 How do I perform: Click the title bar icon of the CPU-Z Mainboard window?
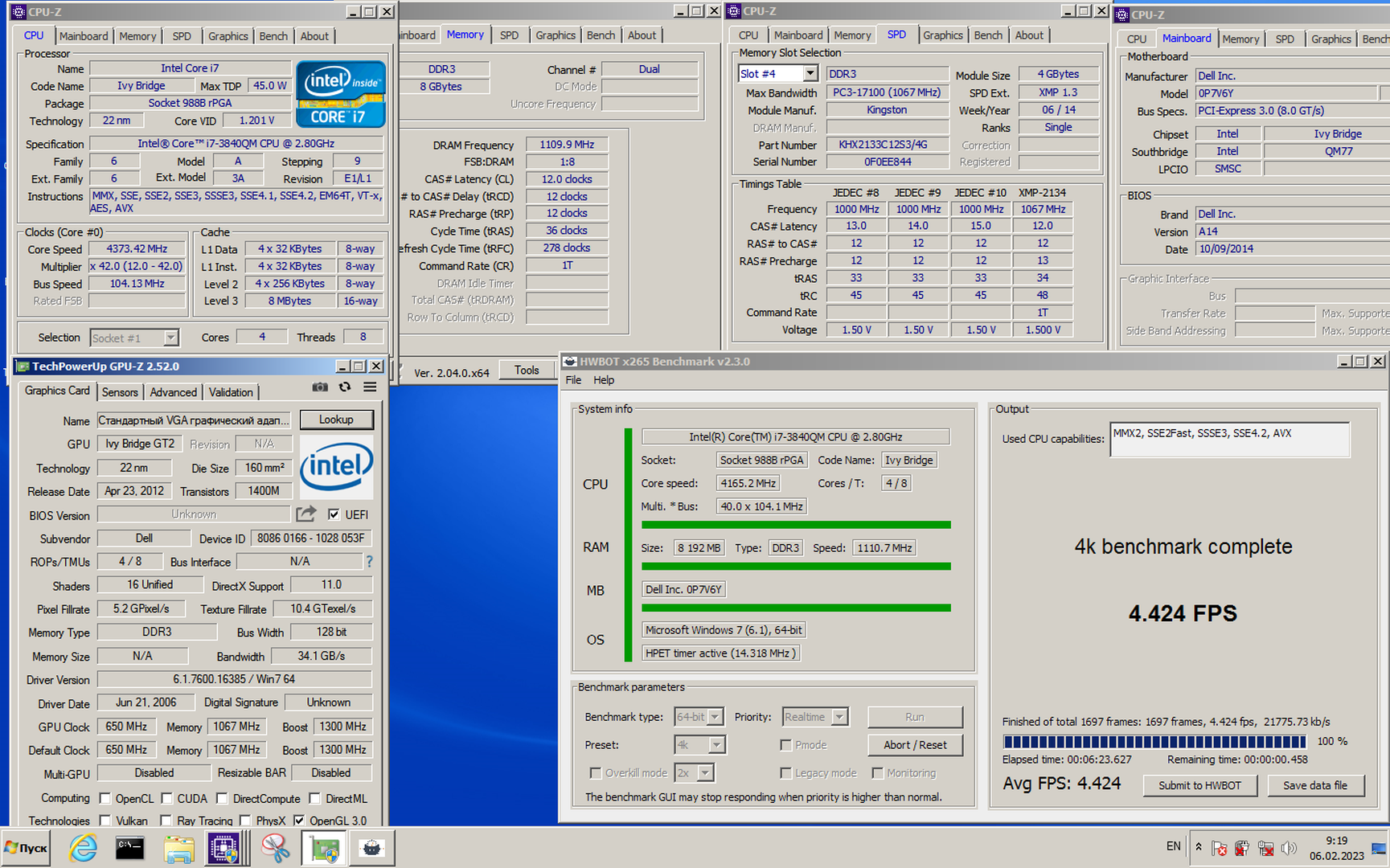coord(1122,14)
